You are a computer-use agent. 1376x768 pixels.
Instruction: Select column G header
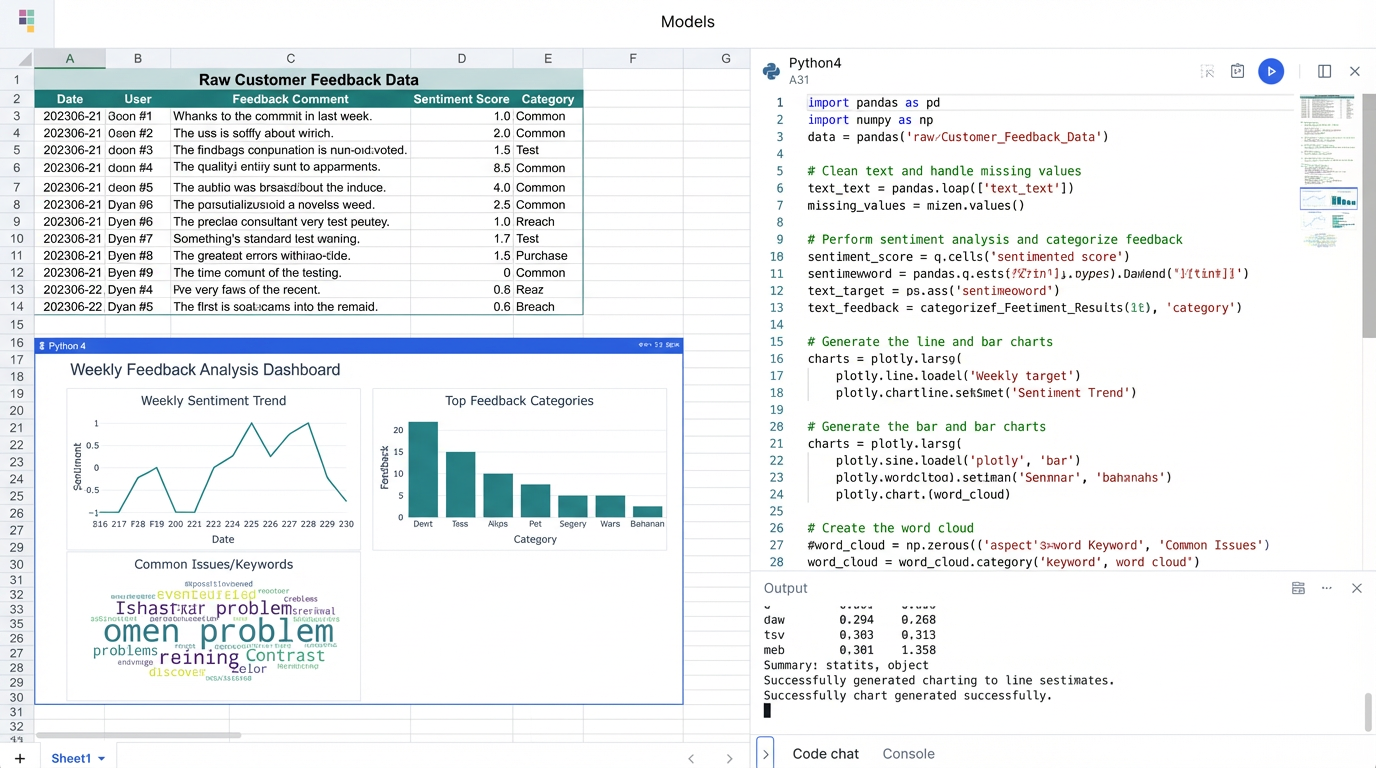click(x=726, y=59)
